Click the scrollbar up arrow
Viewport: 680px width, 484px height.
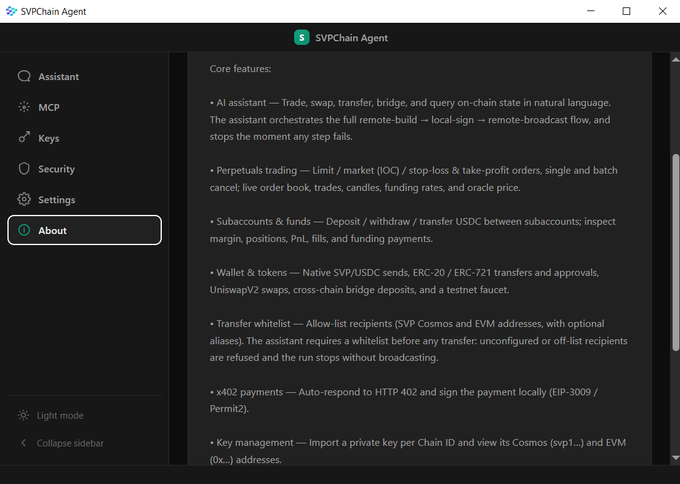[x=675, y=59]
